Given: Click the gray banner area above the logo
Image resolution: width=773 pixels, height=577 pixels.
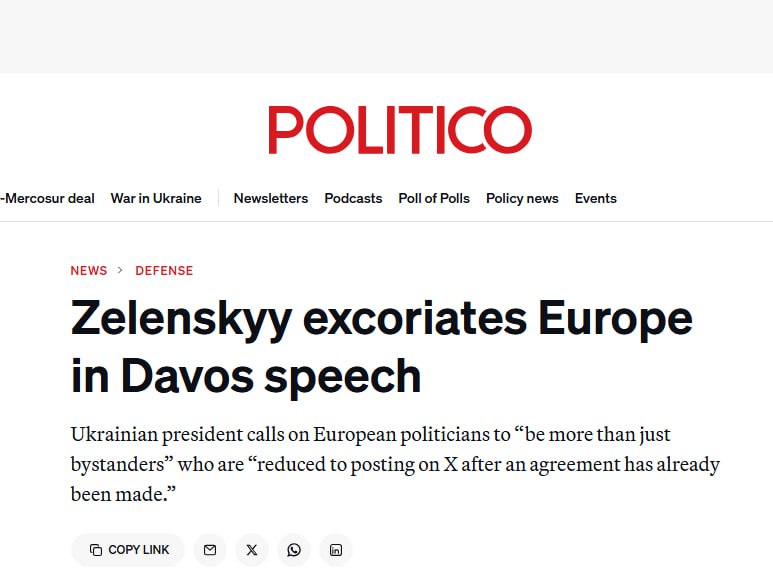Looking at the screenshot, I should [x=386, y=36].
